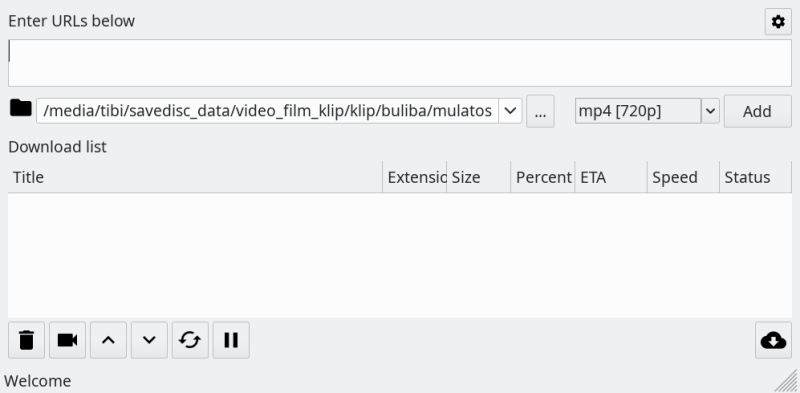This screenshot has width=800, height=393.
Task: Click the Speed column header
Action: pos(683,177)
